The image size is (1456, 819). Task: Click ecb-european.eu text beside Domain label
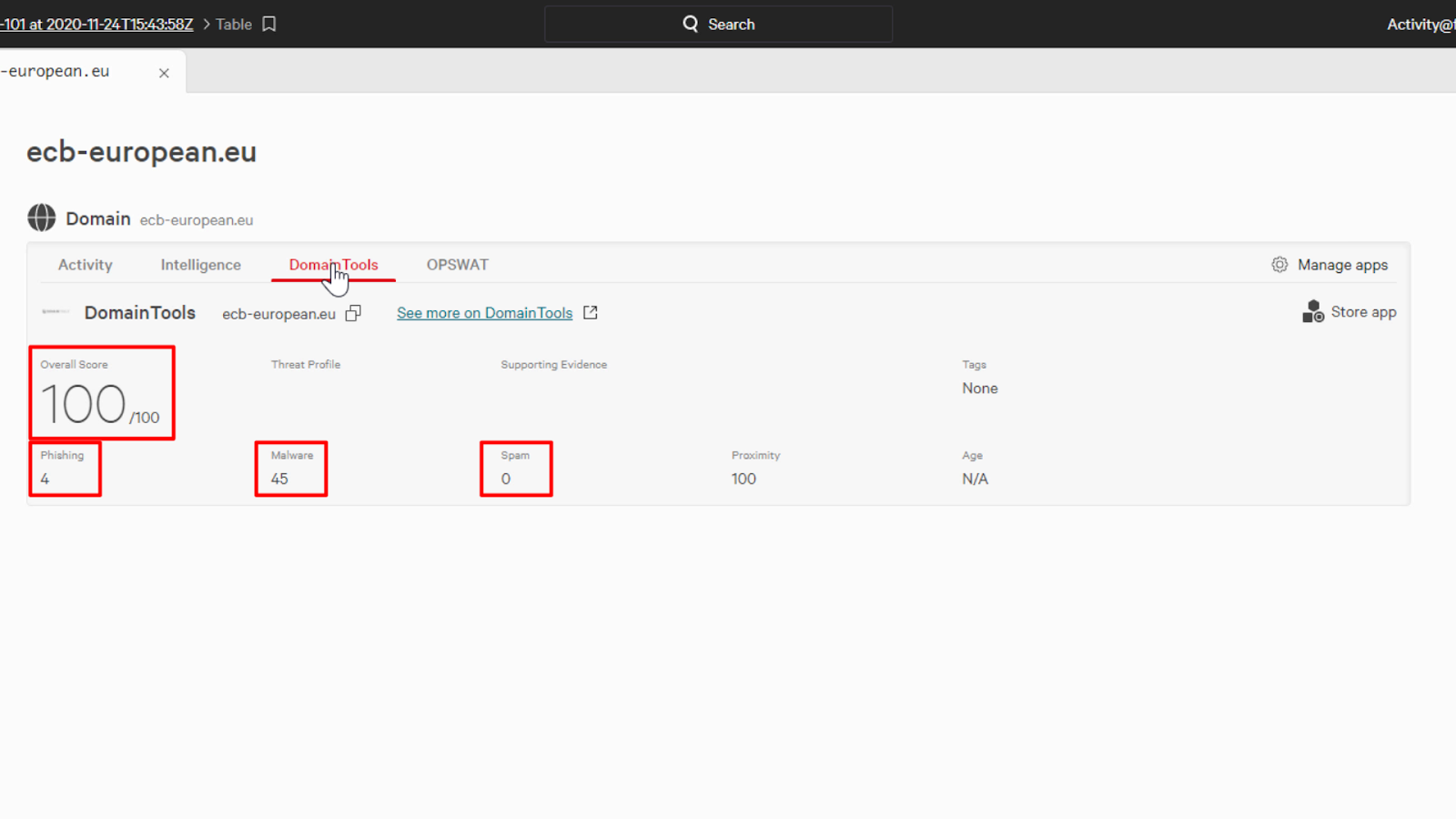tap(197, 220)
